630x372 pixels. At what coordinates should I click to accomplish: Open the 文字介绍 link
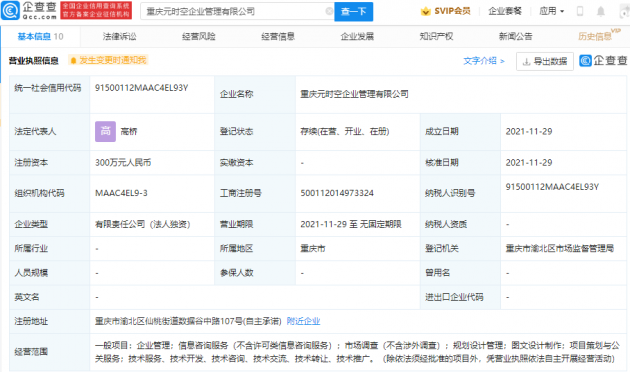point(484,61)
